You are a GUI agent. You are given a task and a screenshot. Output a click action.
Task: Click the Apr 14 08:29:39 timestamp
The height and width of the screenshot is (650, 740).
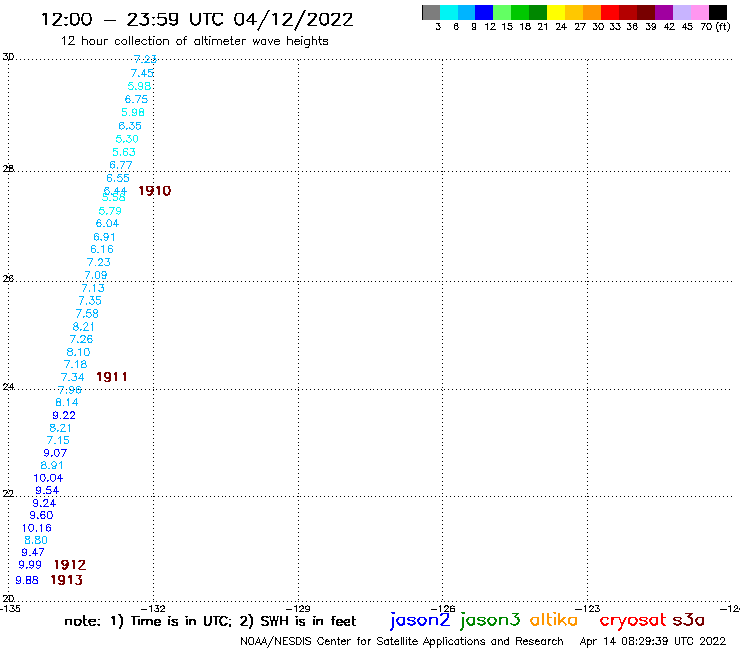[653, 641]
